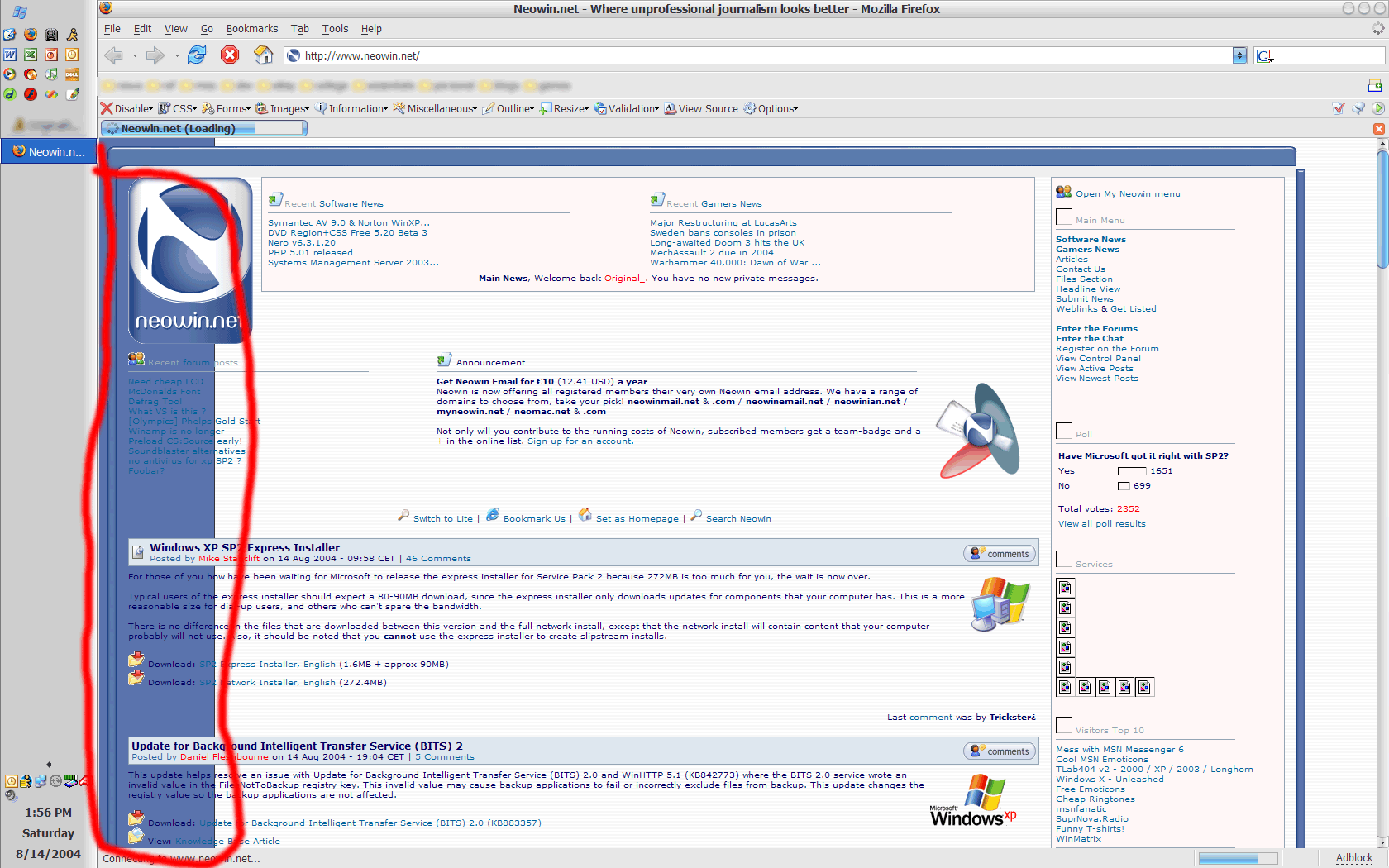Click the Reload page icon
The height and width of the screenshot is (868, 1389).
click(197, 55)
